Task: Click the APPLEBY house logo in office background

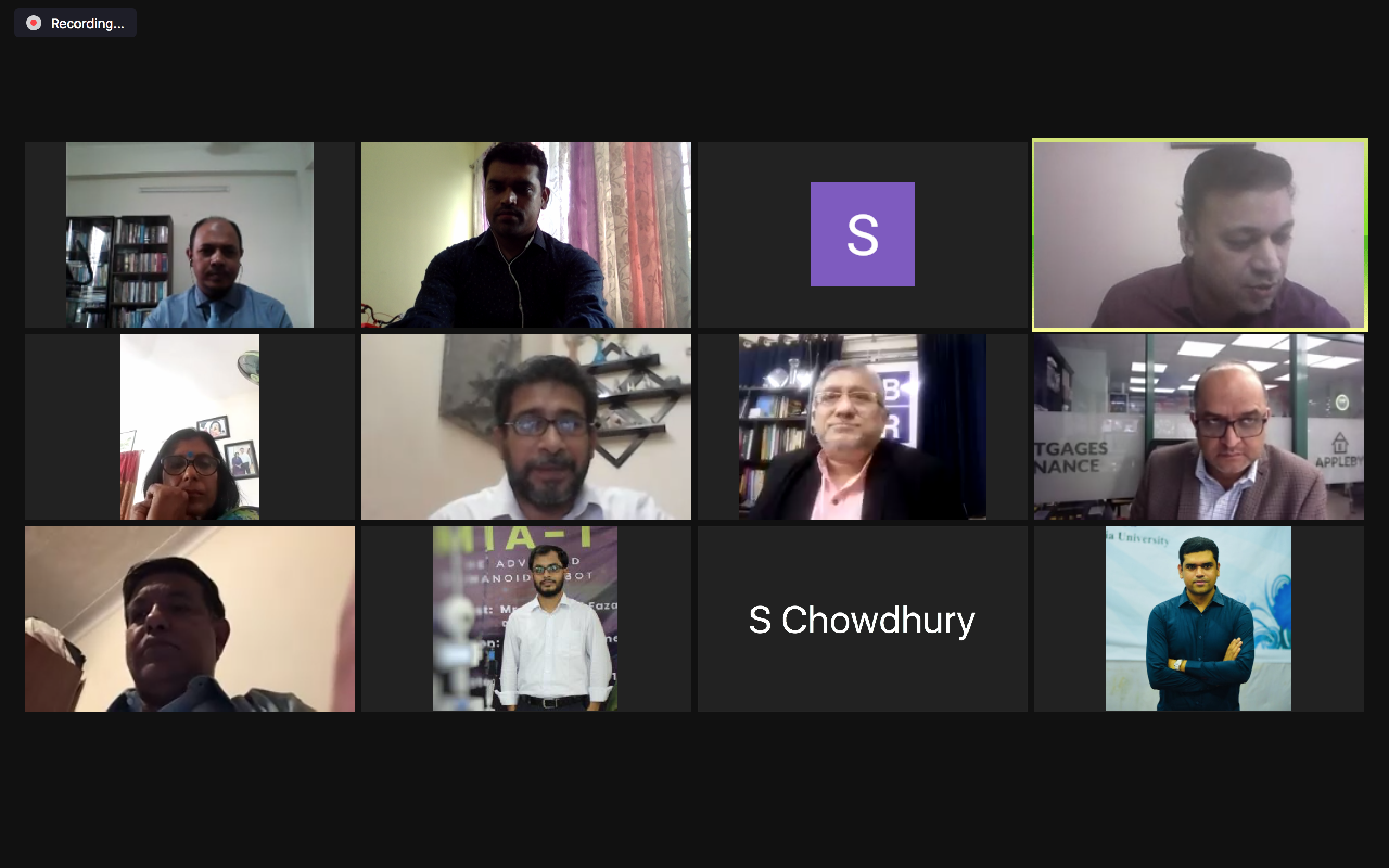Action: point(1339,450)
